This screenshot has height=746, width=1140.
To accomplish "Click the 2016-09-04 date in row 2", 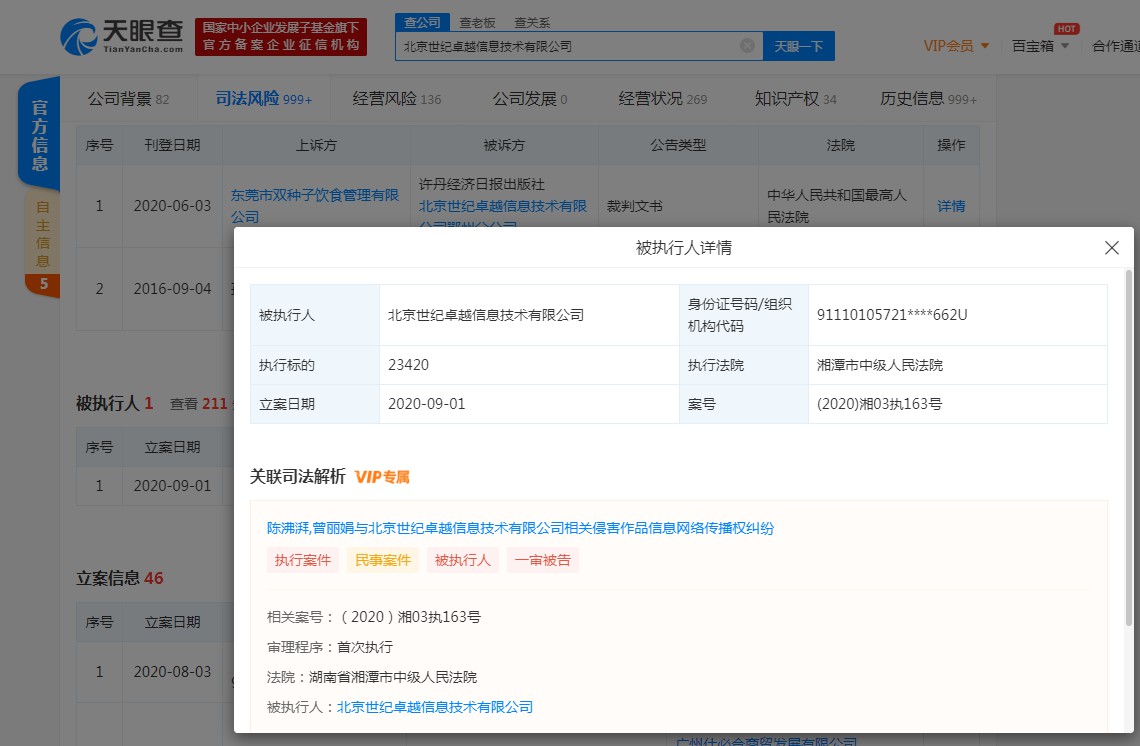I will (172, 289).
